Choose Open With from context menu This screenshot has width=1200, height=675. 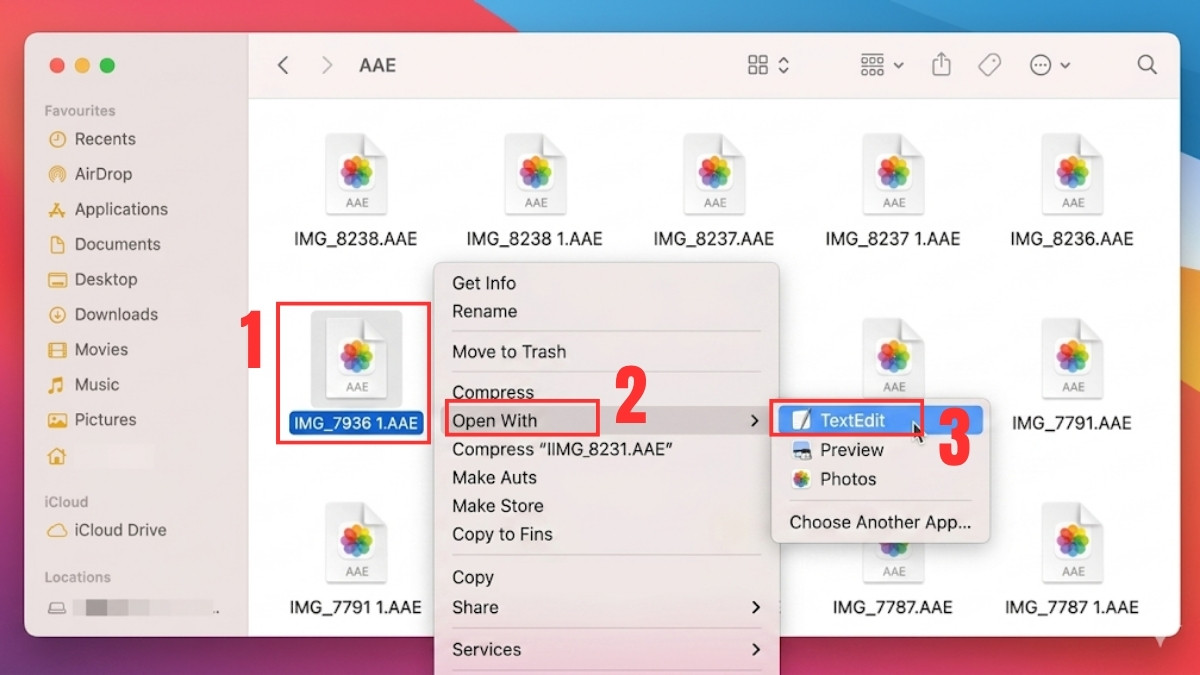[494, 420]
